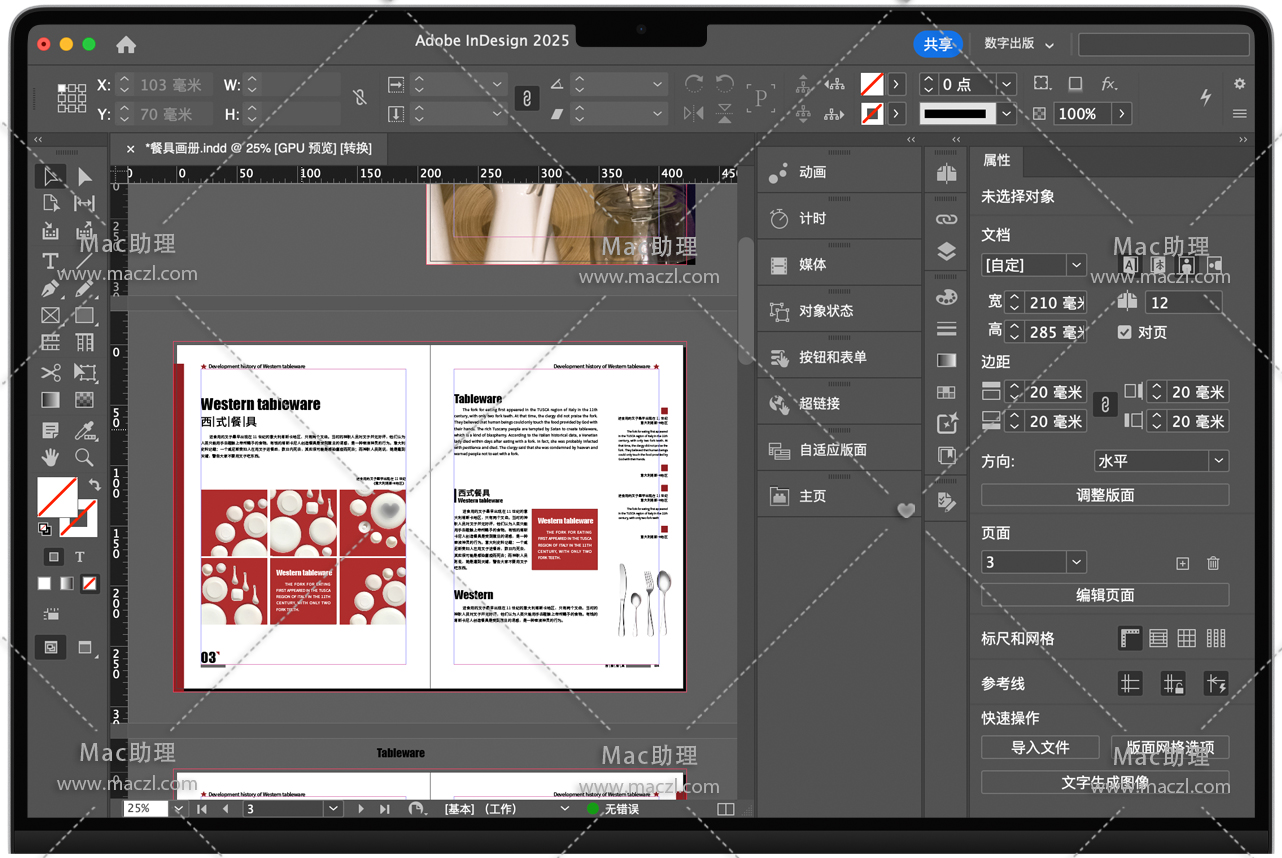This screenshot has width=1282, height=858.
Task: Open the 数字出版 workspace dropdown
Action: 1019,44
